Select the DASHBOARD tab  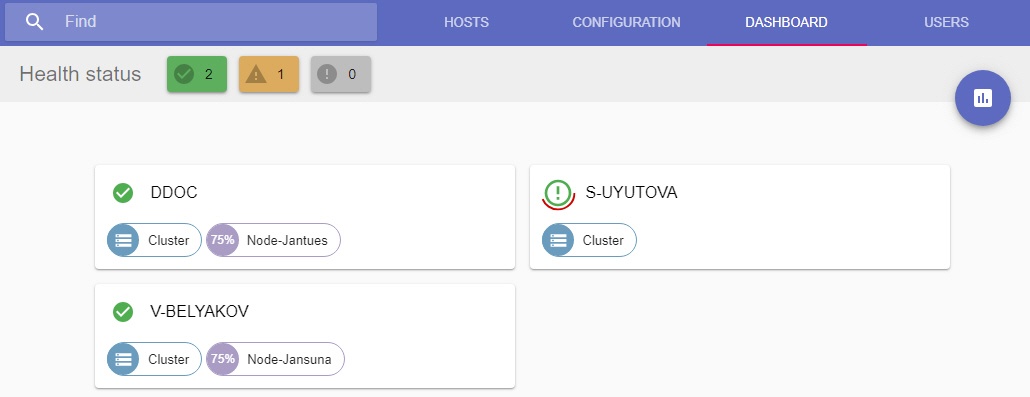pyautogui.click(x=786, y=22)
